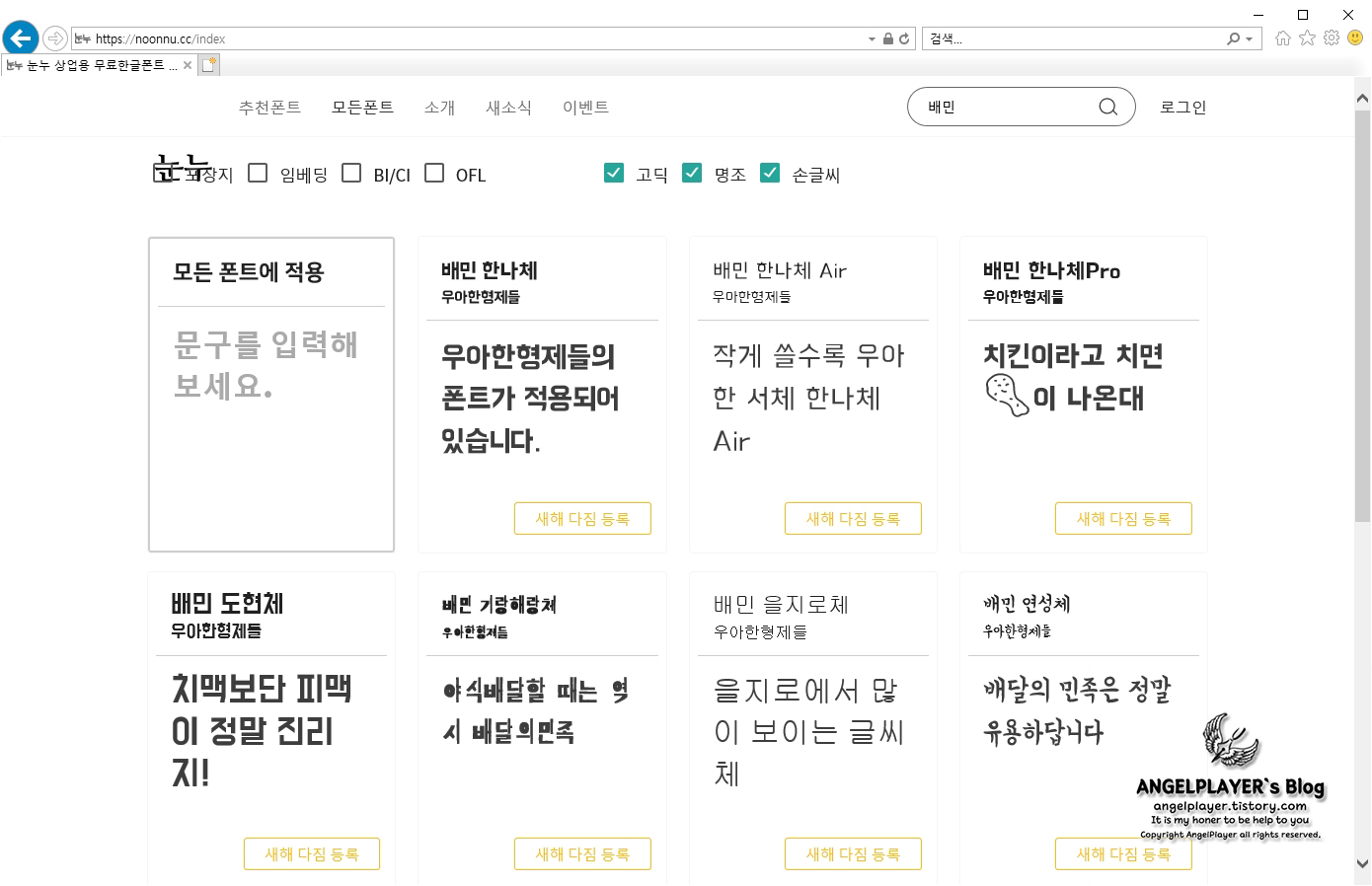
Task: Open the 새소식 menu item
Action: [508, 108]
